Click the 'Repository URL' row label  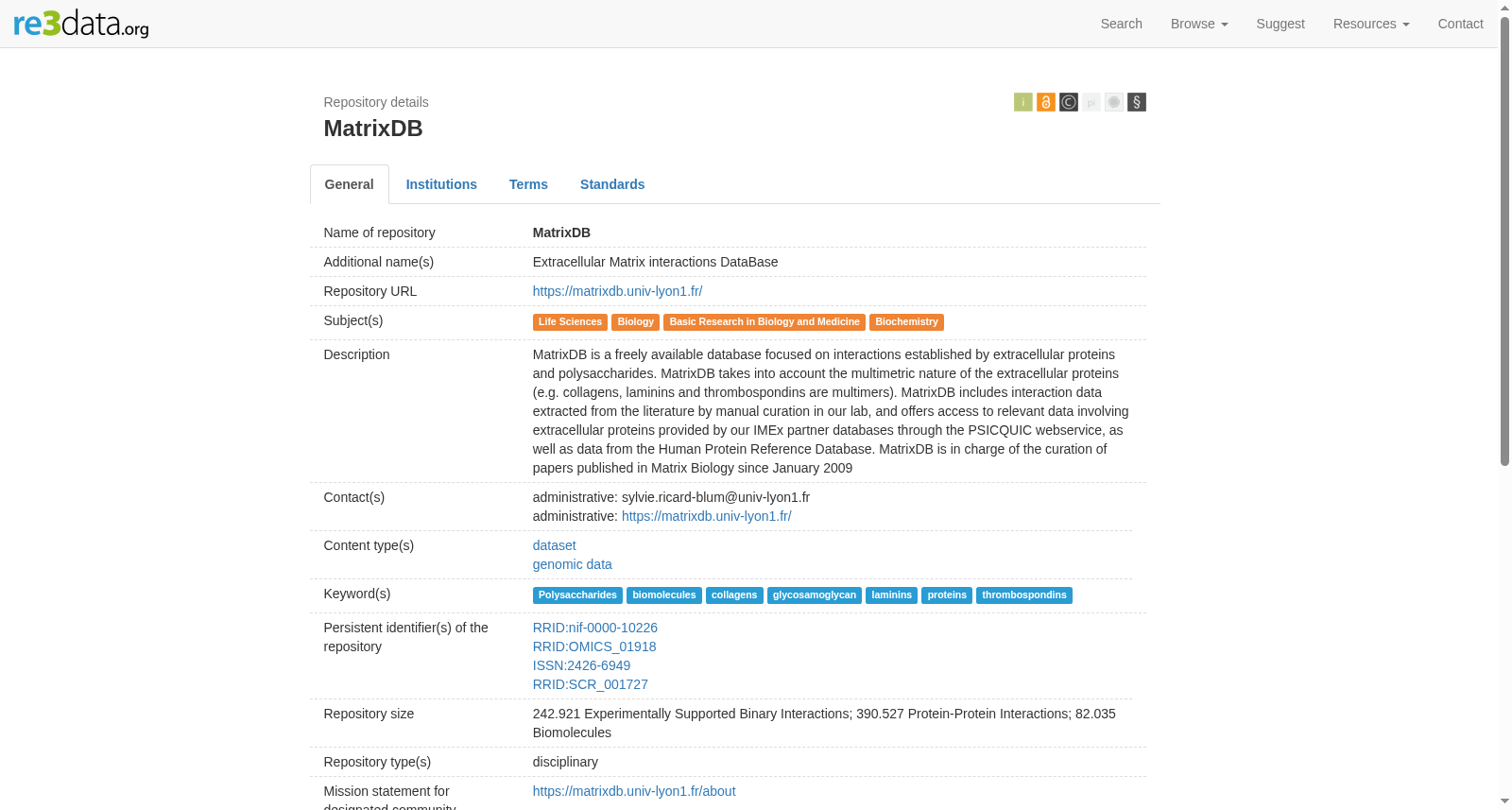370,291
